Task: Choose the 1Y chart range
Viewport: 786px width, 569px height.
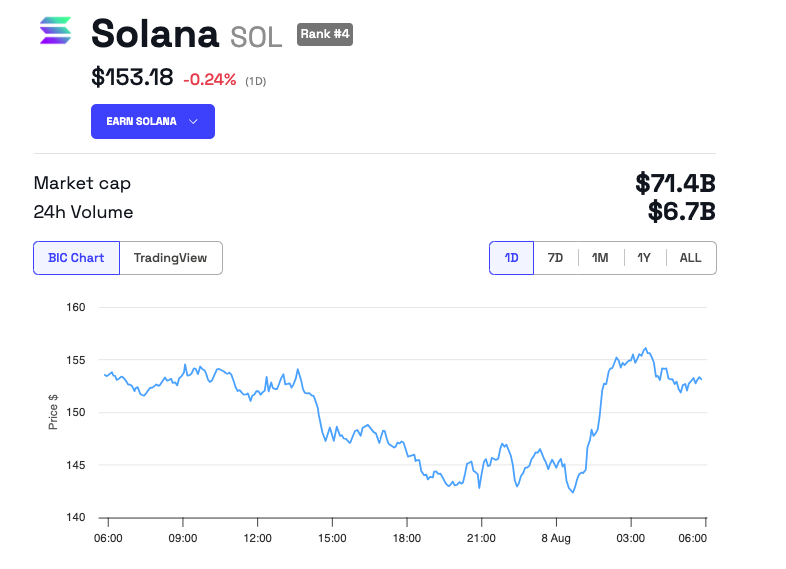Action: pyautogui.click(x=644, y=258)
